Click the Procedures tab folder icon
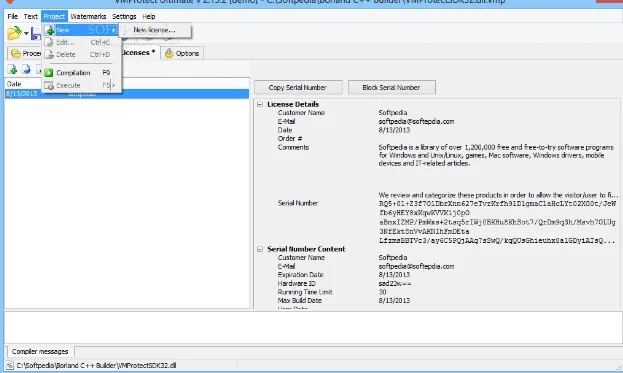Screen dimensions: 623x373 15,53
